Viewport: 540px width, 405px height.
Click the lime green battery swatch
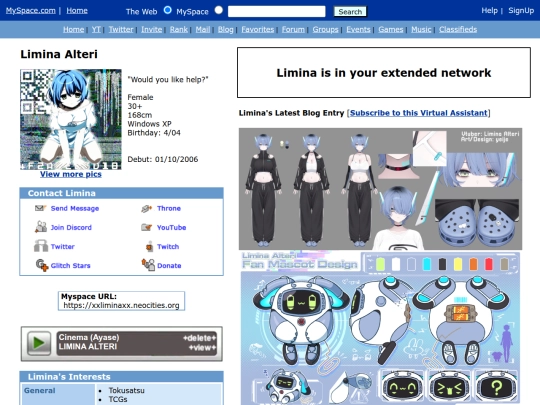pyautogui.click(x=380, y=264)
